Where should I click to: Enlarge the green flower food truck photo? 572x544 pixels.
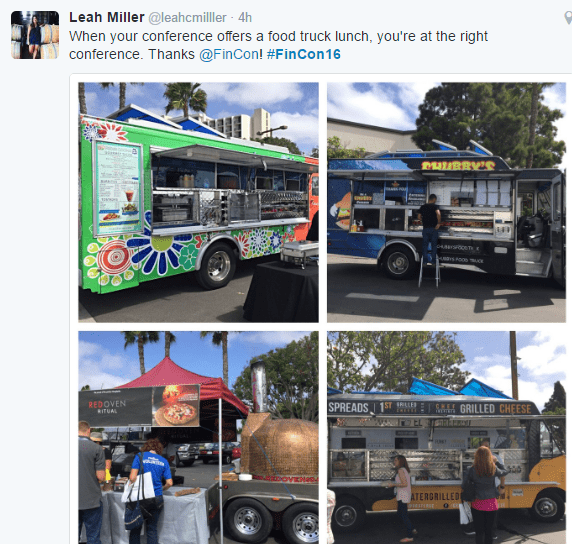[x=198, y=202]
